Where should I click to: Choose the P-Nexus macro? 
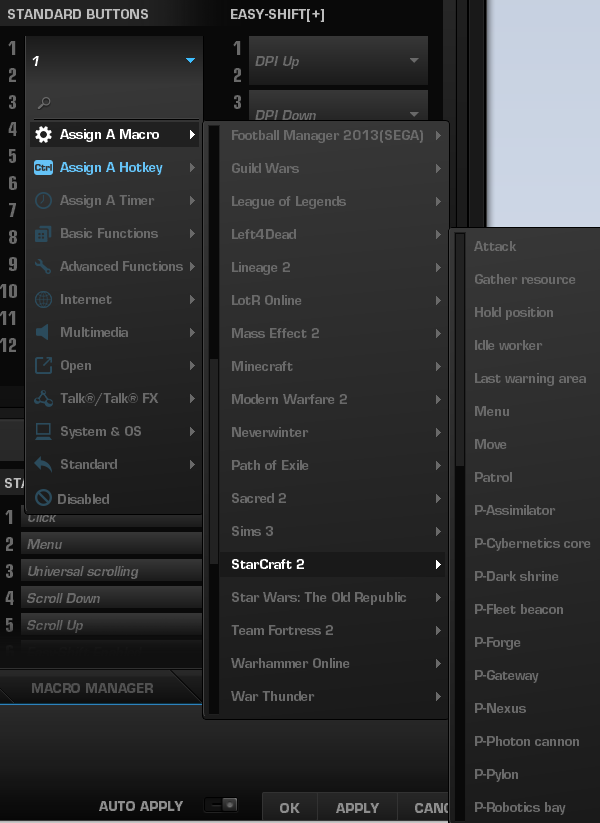click(500, 709)
